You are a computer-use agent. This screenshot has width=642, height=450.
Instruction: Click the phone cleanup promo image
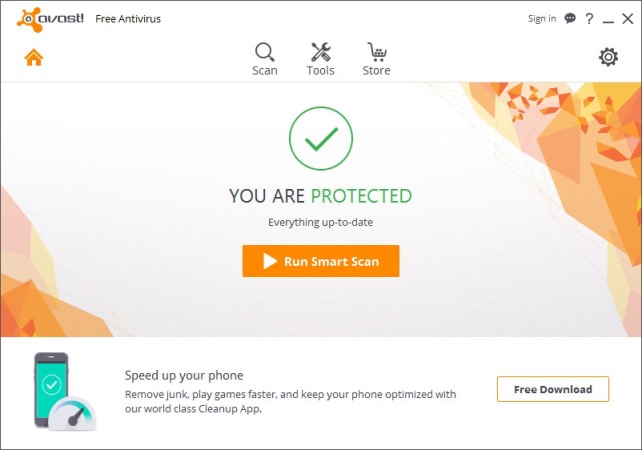pyautogui.click(x=65, y=391)
